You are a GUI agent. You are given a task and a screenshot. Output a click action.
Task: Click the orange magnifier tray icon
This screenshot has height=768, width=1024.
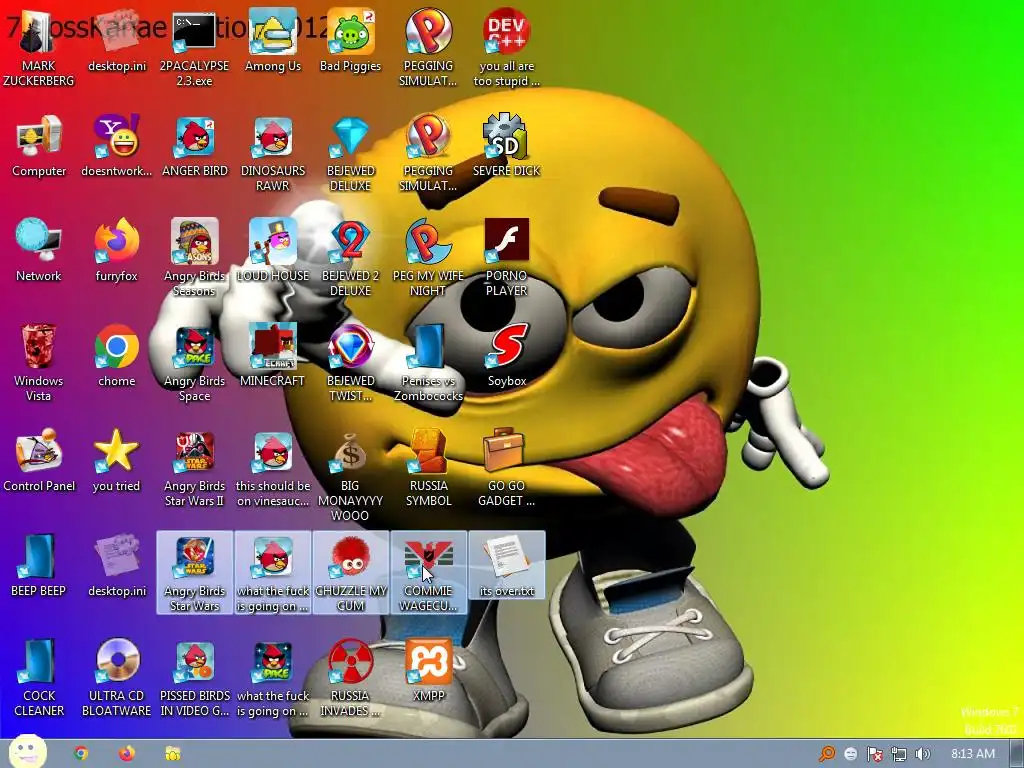827,754
